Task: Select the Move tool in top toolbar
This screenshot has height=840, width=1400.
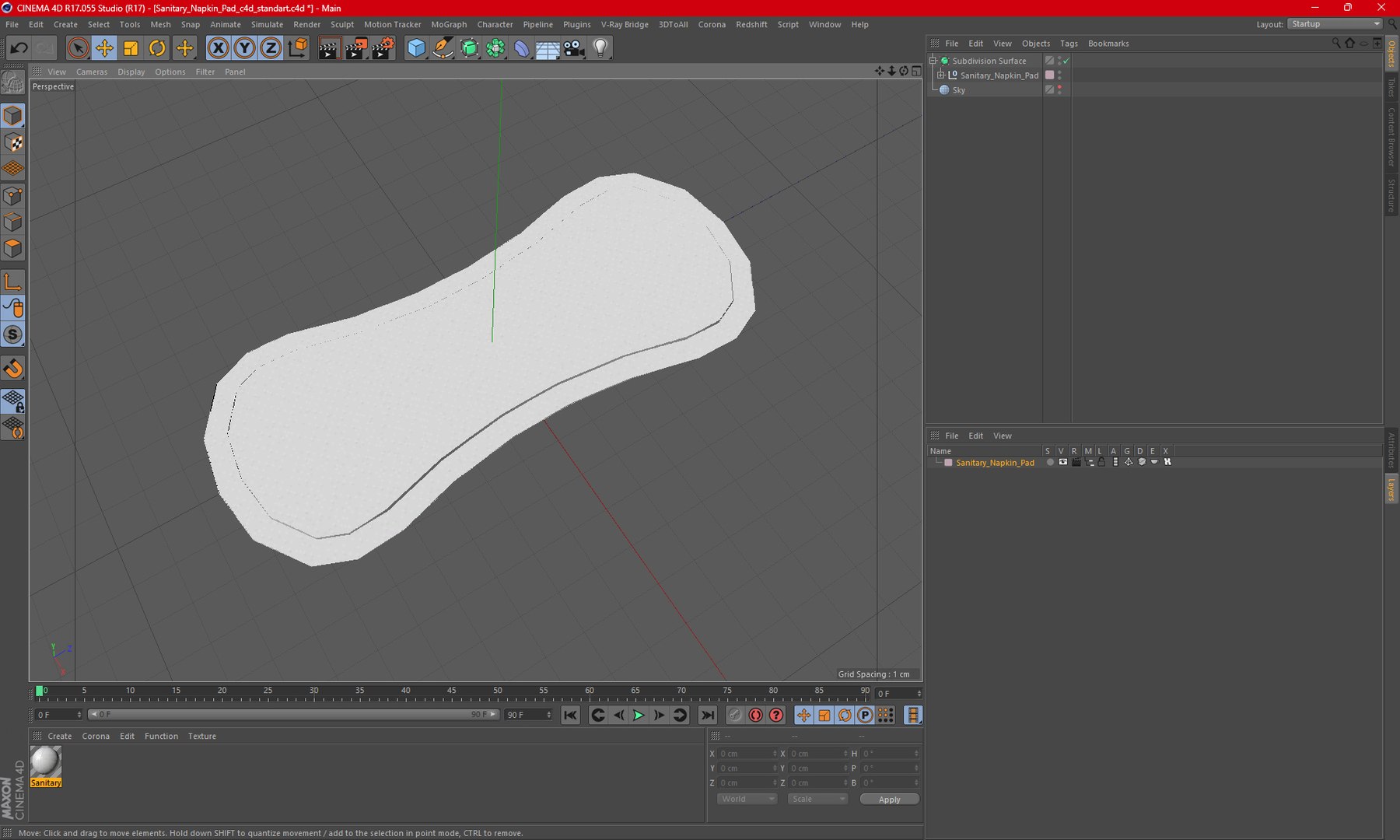Action: click(104, 48)
